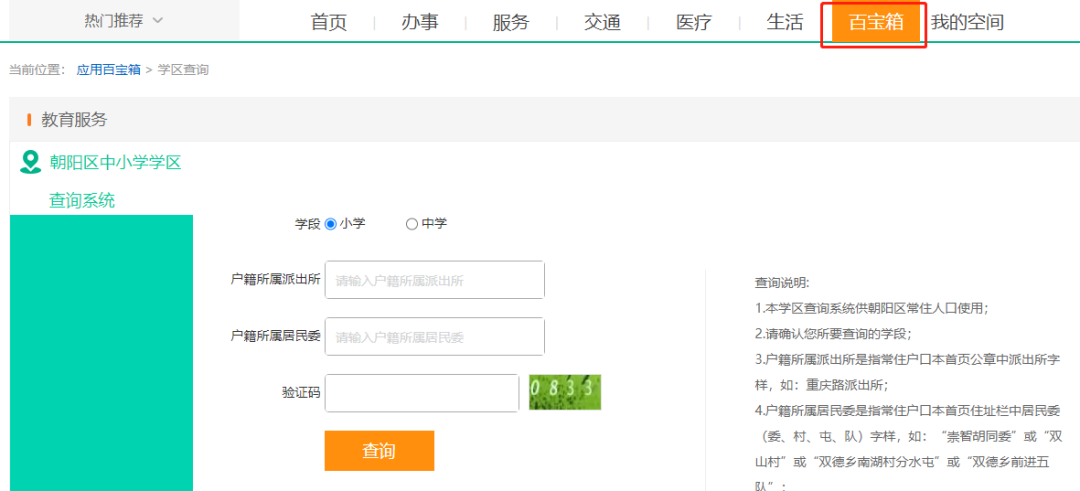Expand the 热门推荐 dropdown

coord(123,20)
